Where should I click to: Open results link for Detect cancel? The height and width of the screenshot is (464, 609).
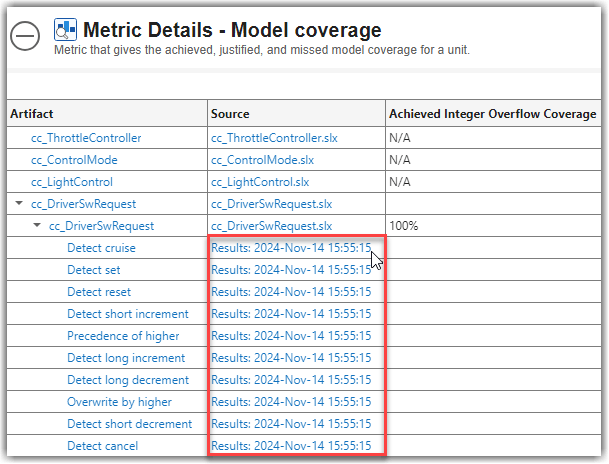pyautogui.click(x=291, y=446)
